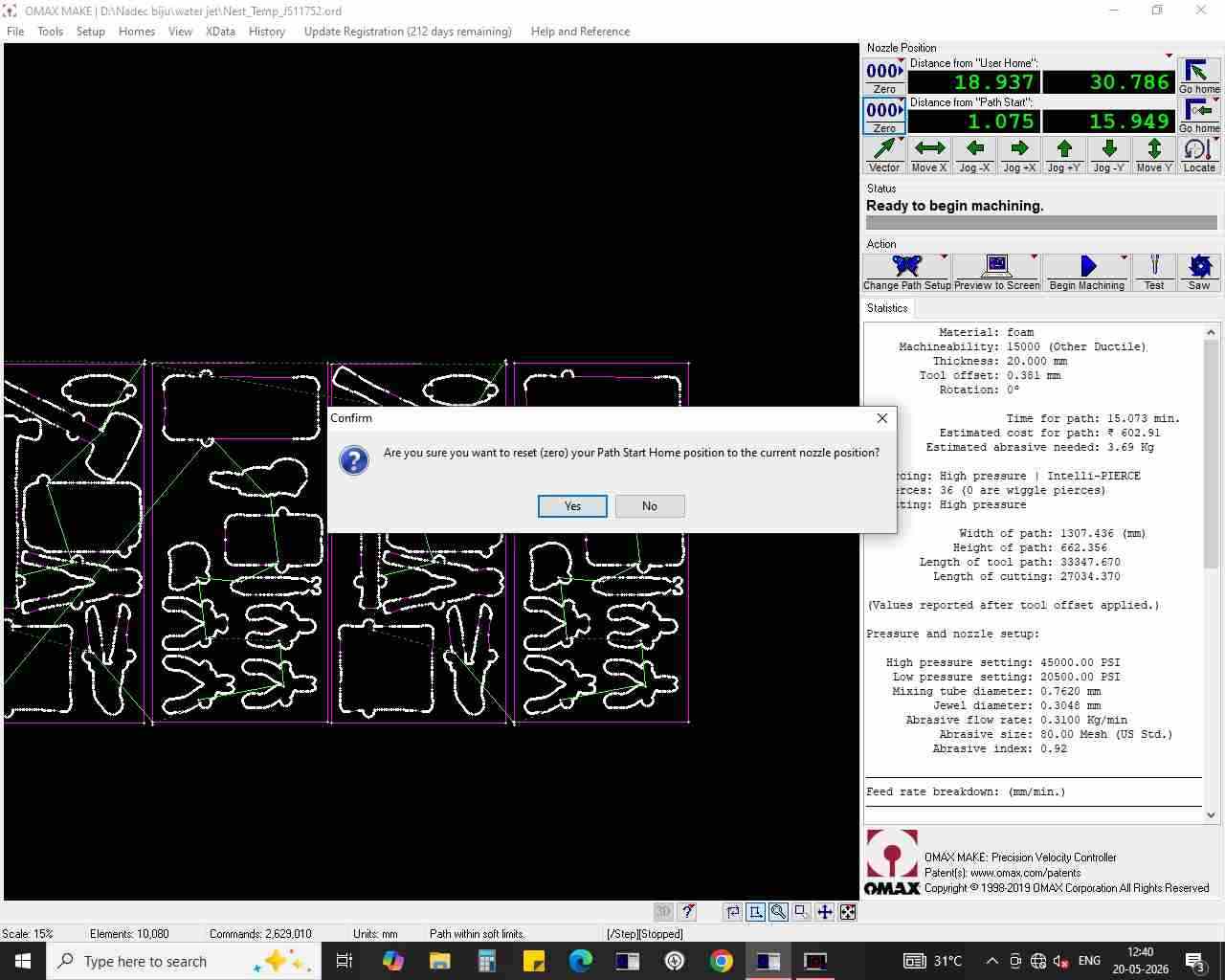Open the Preview to Screen dropdown arrow
1225x980 pixels.
pos(1035,256)
